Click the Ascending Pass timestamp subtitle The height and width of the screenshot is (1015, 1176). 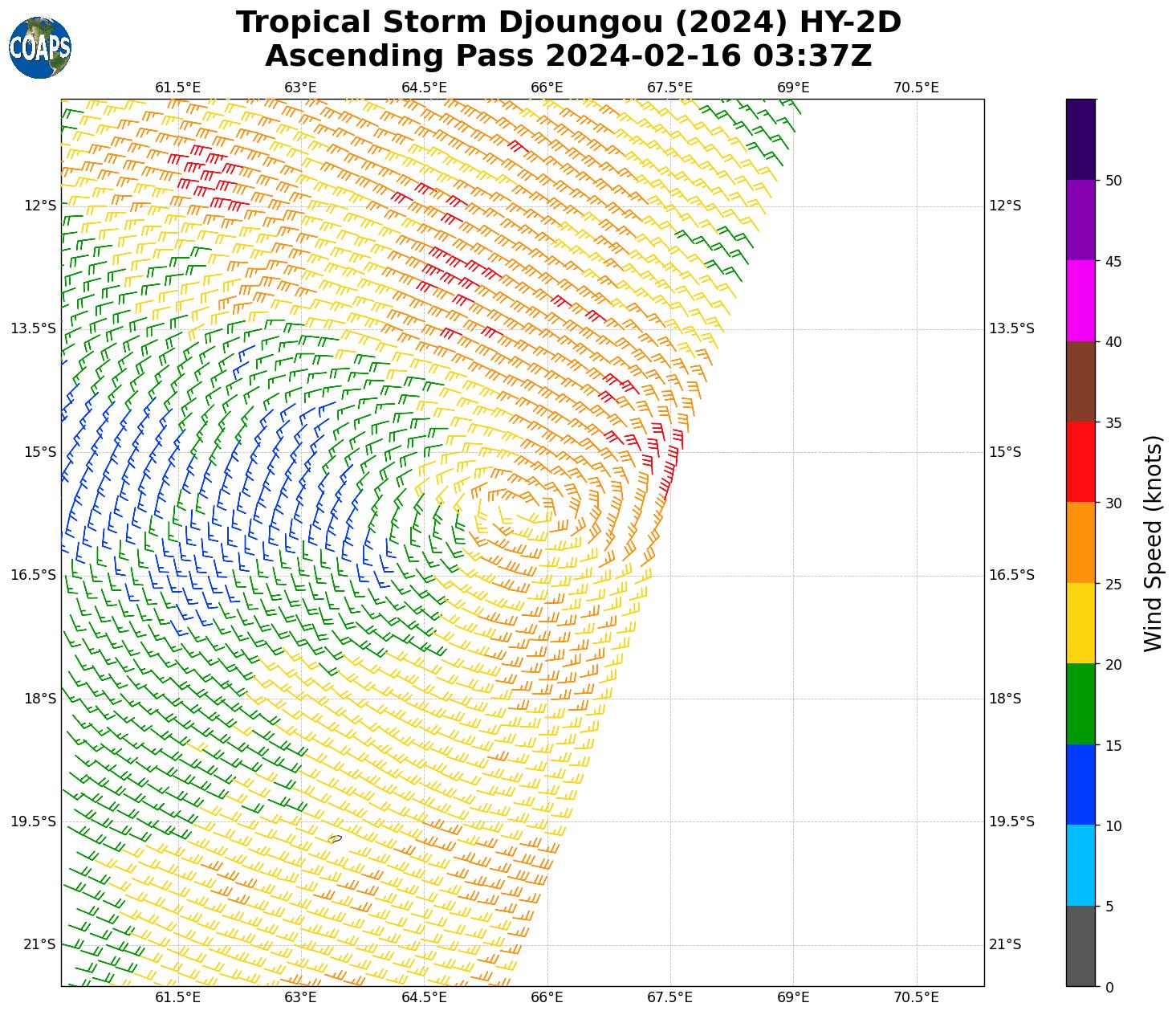[x=568, y=56]
